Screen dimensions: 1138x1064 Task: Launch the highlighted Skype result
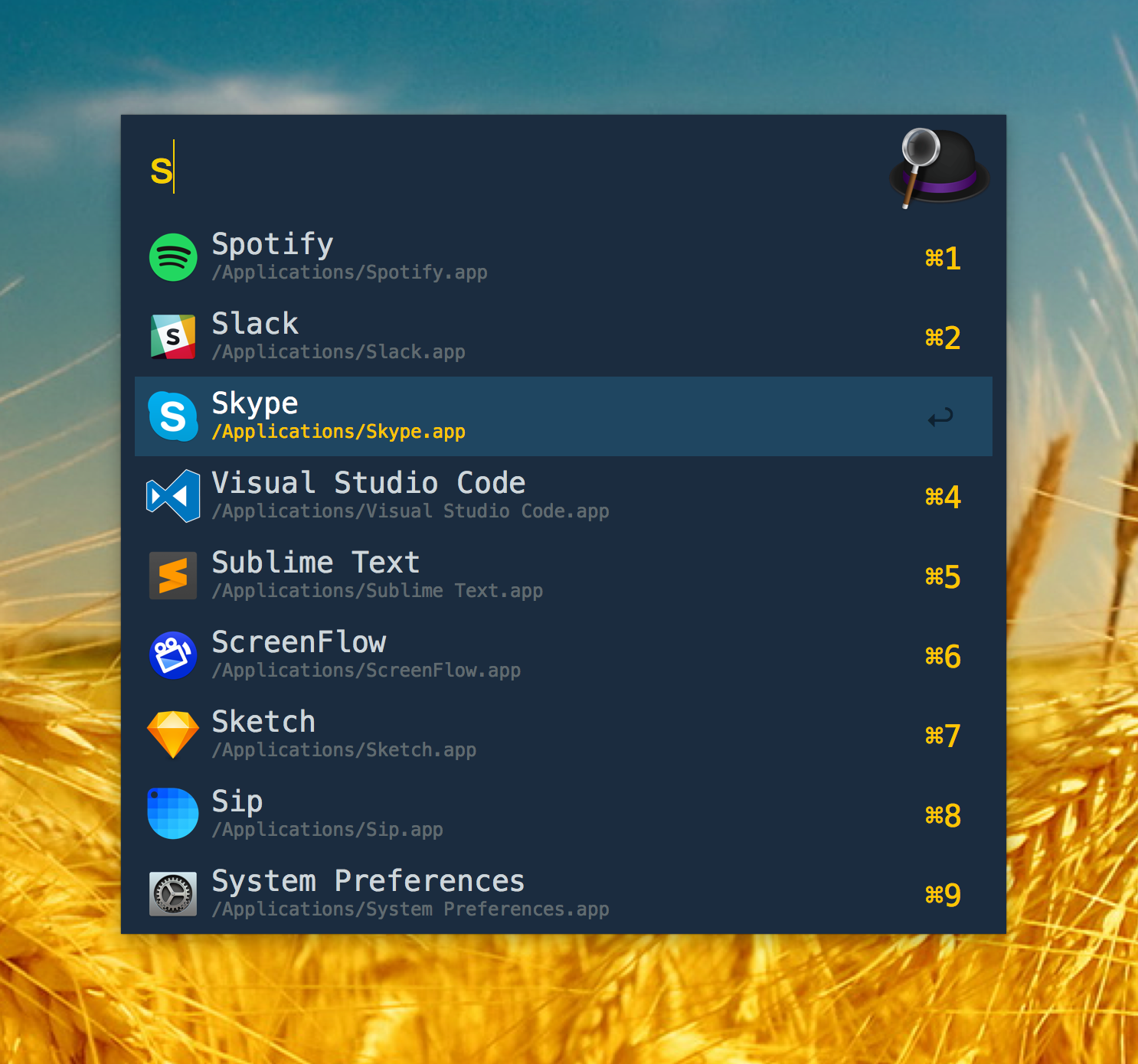click(564, 416)
